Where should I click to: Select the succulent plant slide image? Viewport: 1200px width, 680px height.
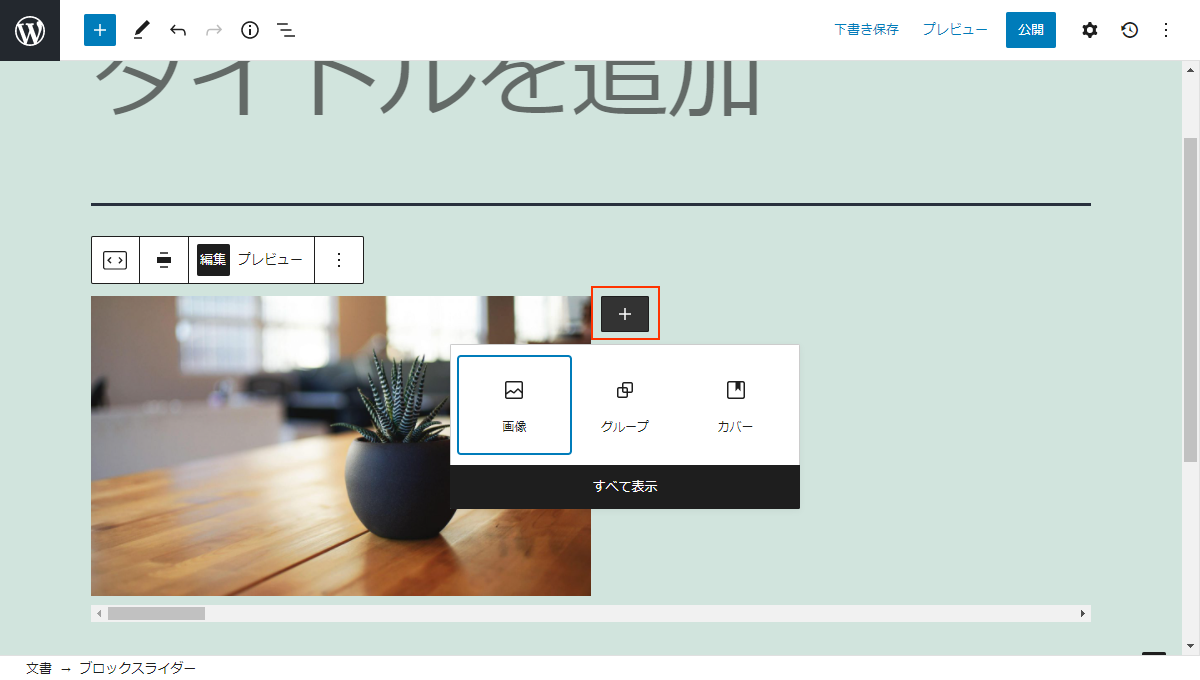click(341, 446)
